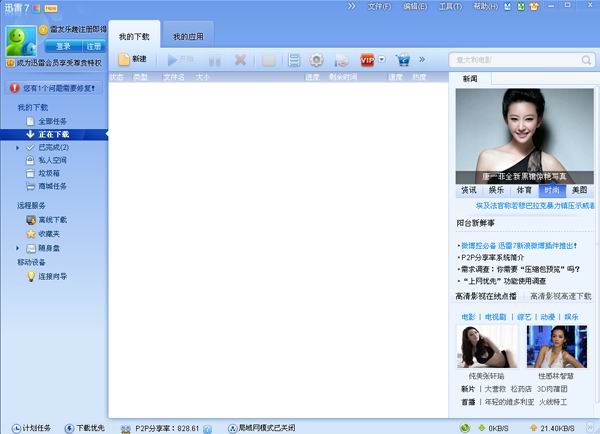
Task: Click the 登录 login button
Action: click(64, 46)
